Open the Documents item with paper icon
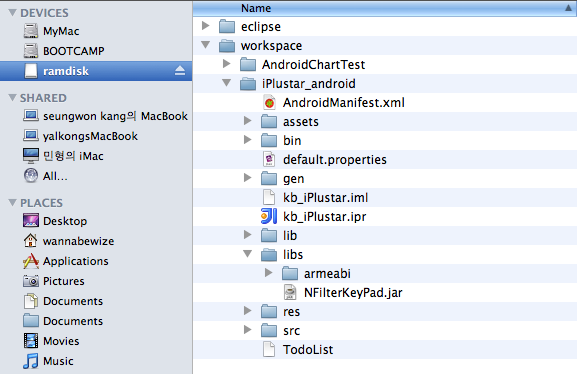The height and width of the screenshot is (374, 577). coord(31,301)
